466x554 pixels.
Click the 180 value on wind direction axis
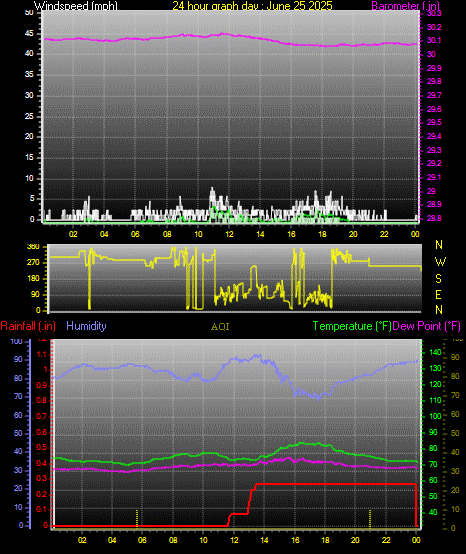[x=33, y=278]
